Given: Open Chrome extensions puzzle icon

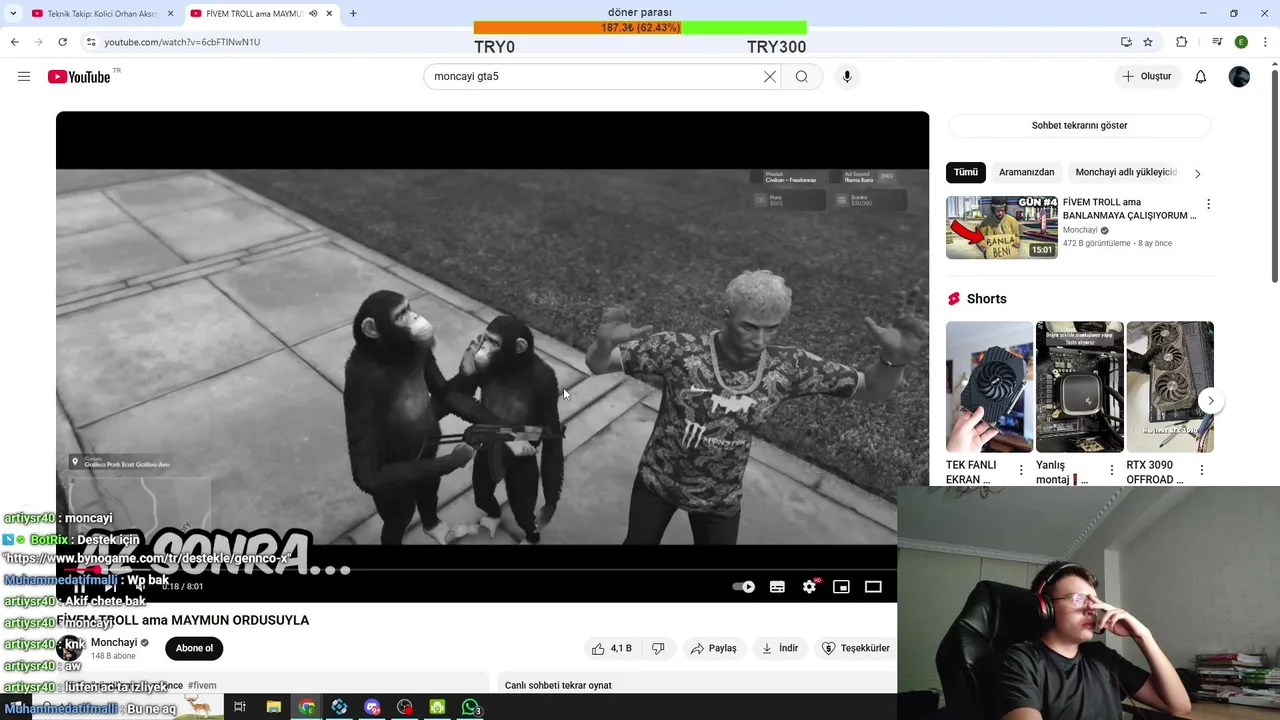Looking at the screenshot, I should click(1182, 42).
